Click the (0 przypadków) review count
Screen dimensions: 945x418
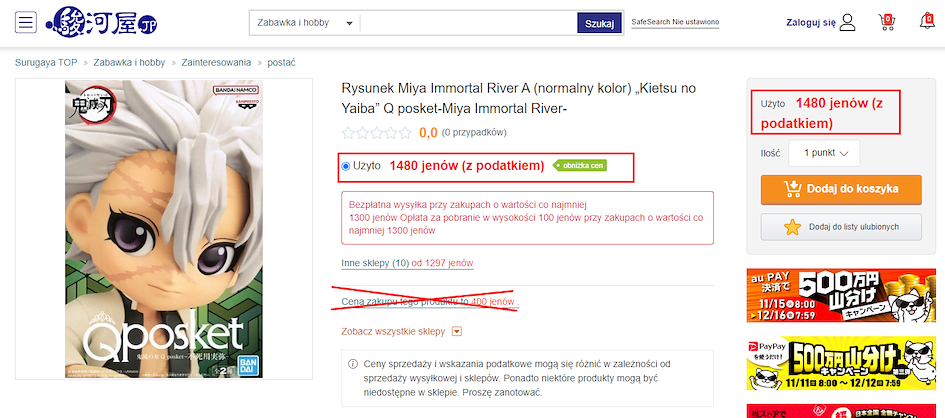[x=474, y=133]
